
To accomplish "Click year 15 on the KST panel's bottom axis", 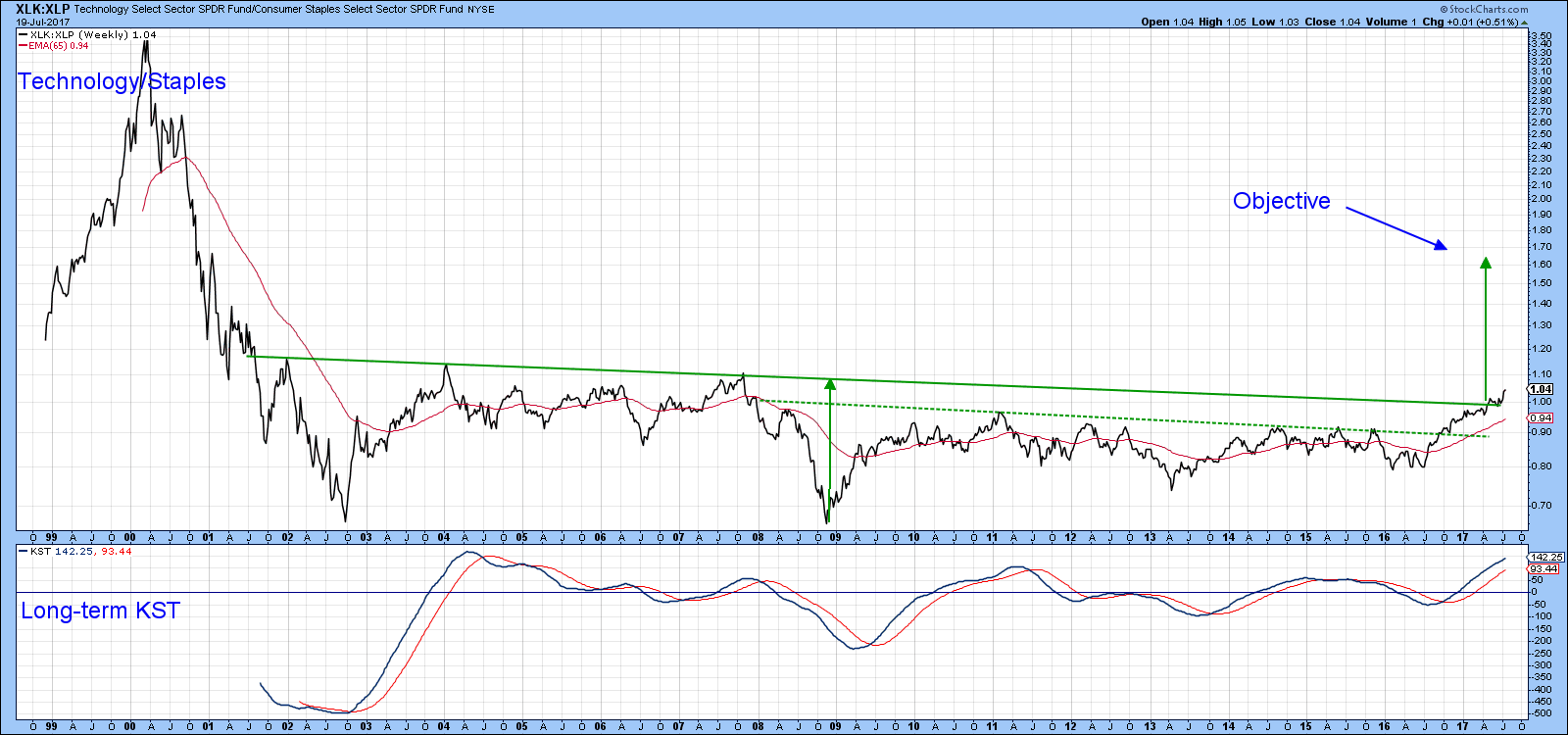I will pyautogui.click(x=1305, y=726).
